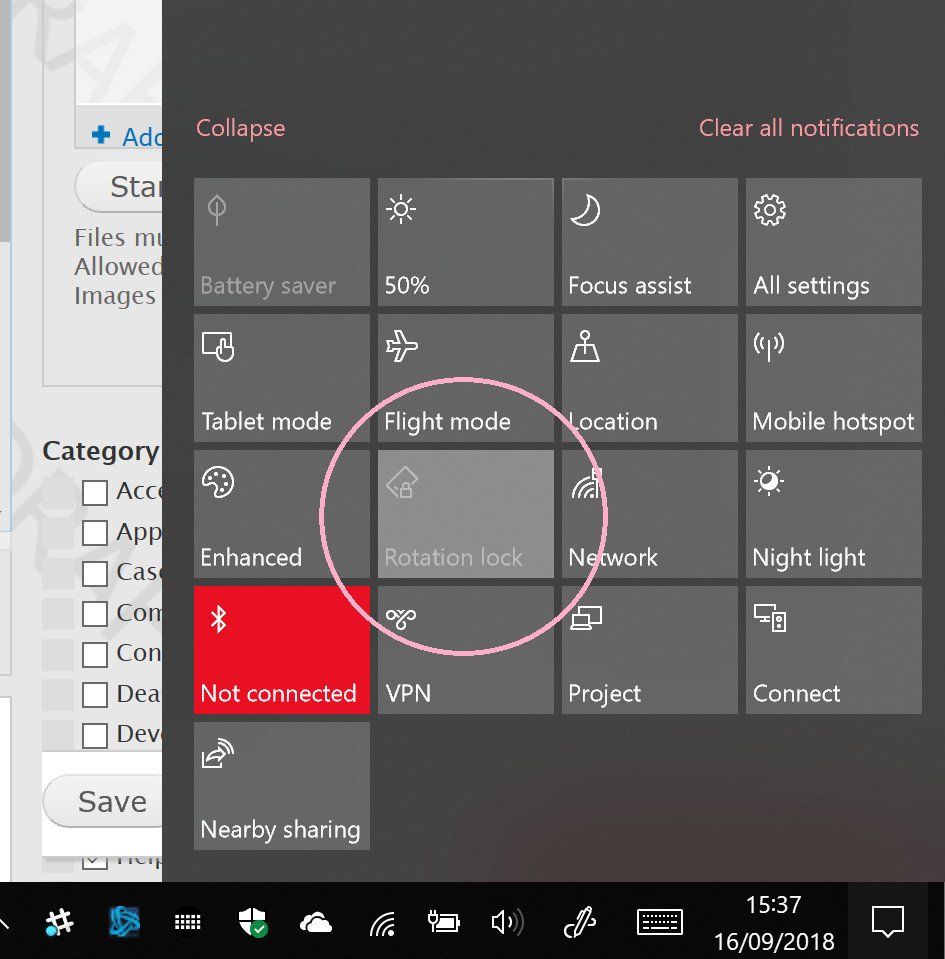Enable Tablet mode
Viewport: 945px width, 959px height.
click(x=281, y=378)
